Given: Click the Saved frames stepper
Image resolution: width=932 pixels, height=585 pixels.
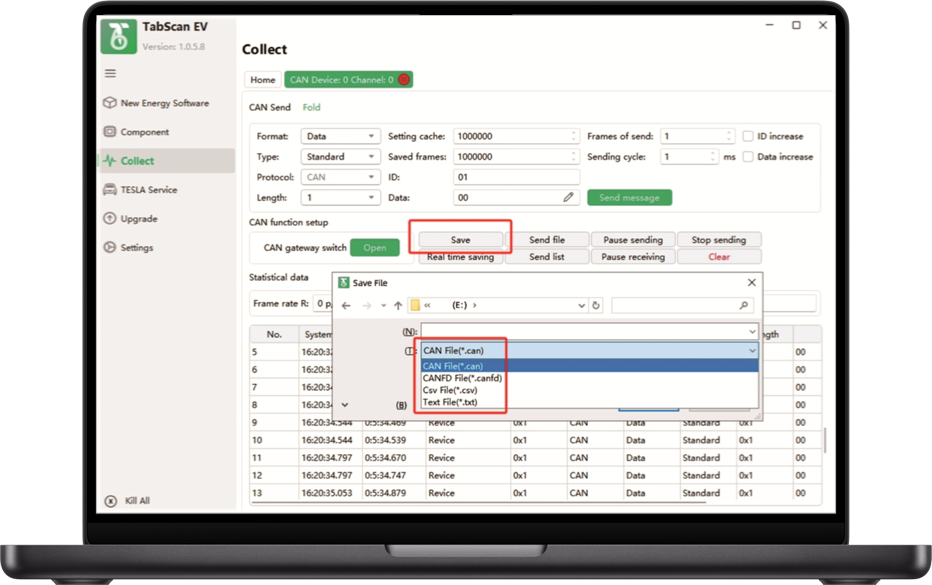Looking at the screenshot, I should click(x=574, y=156).
